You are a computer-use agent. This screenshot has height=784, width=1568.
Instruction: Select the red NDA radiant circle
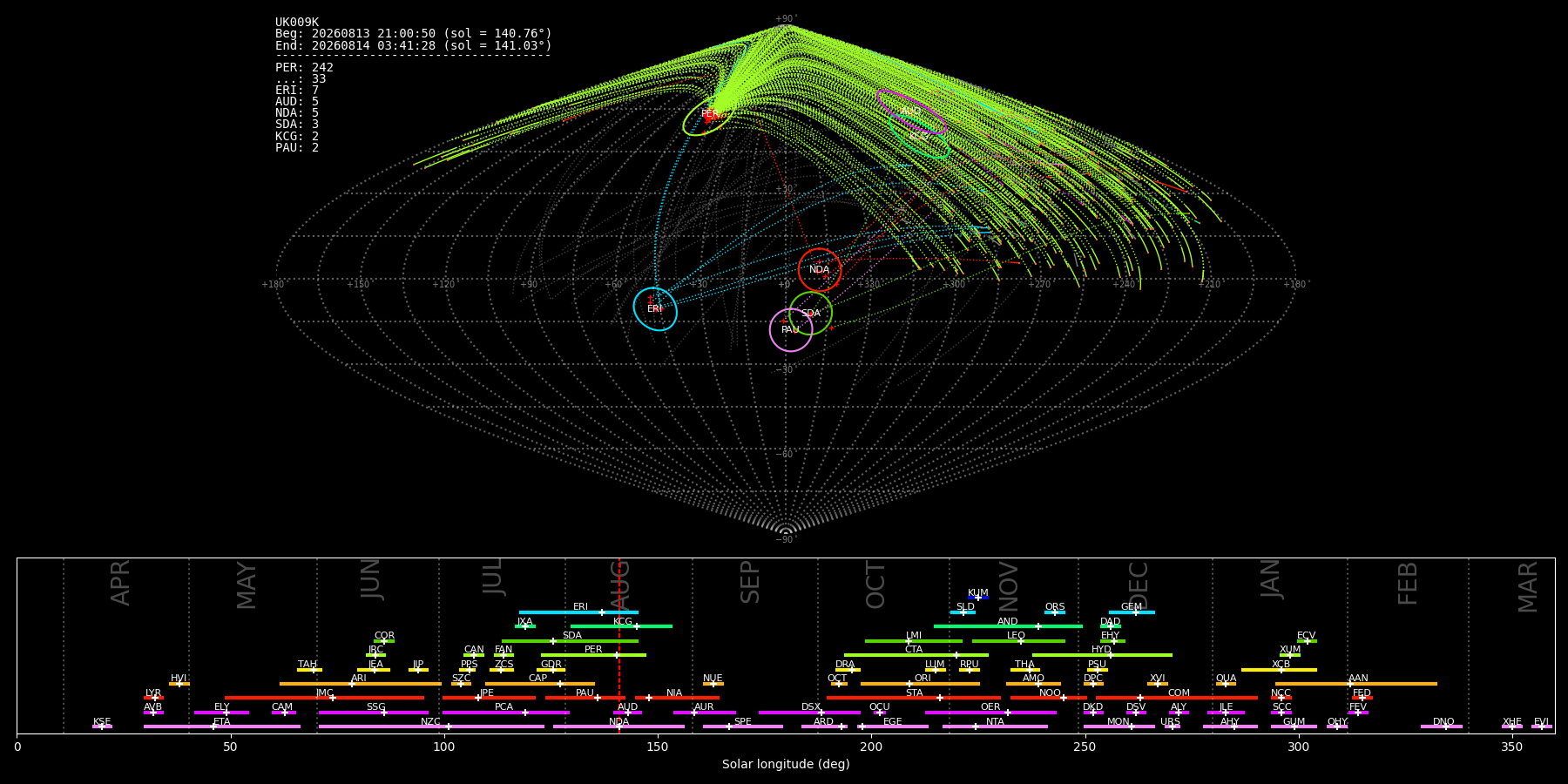(820, 270)
